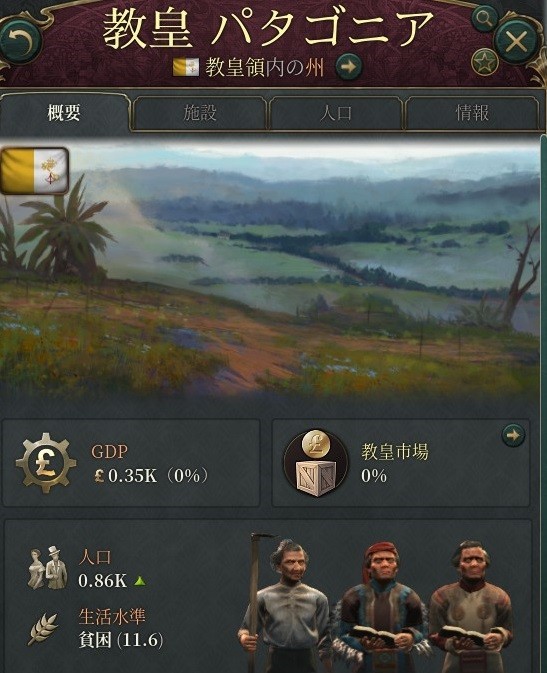Select the 人口 population figures icon
The image size is (547, 673).
click(x=47, y=568)
